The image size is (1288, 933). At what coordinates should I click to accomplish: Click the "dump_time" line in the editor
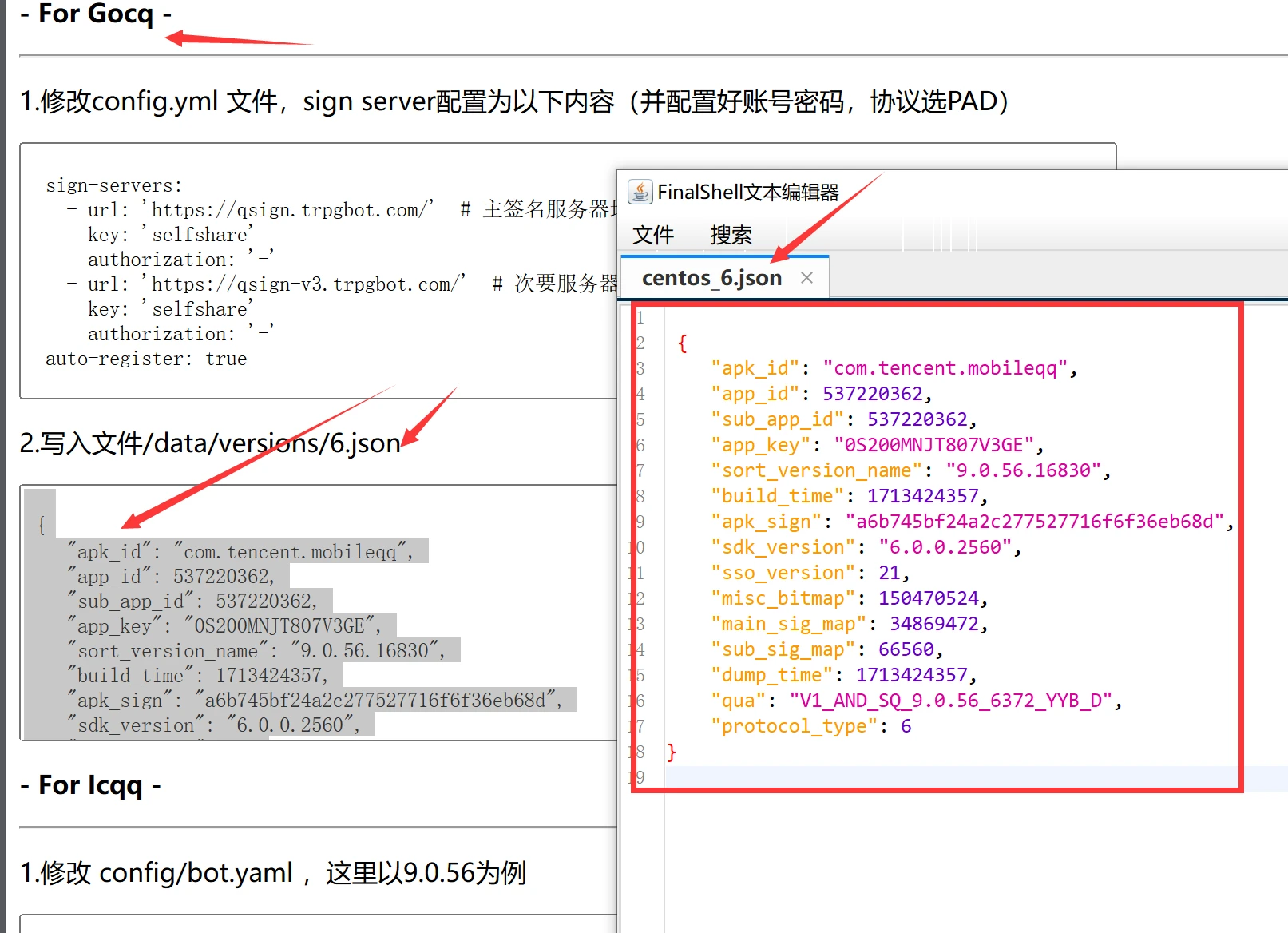844,675
